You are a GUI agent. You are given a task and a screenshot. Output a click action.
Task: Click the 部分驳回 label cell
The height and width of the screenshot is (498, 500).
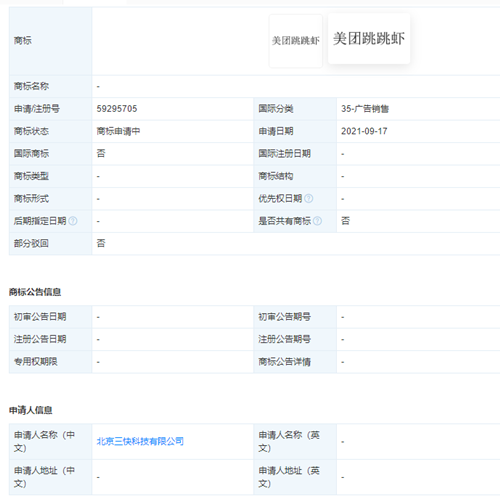point(51,244)
